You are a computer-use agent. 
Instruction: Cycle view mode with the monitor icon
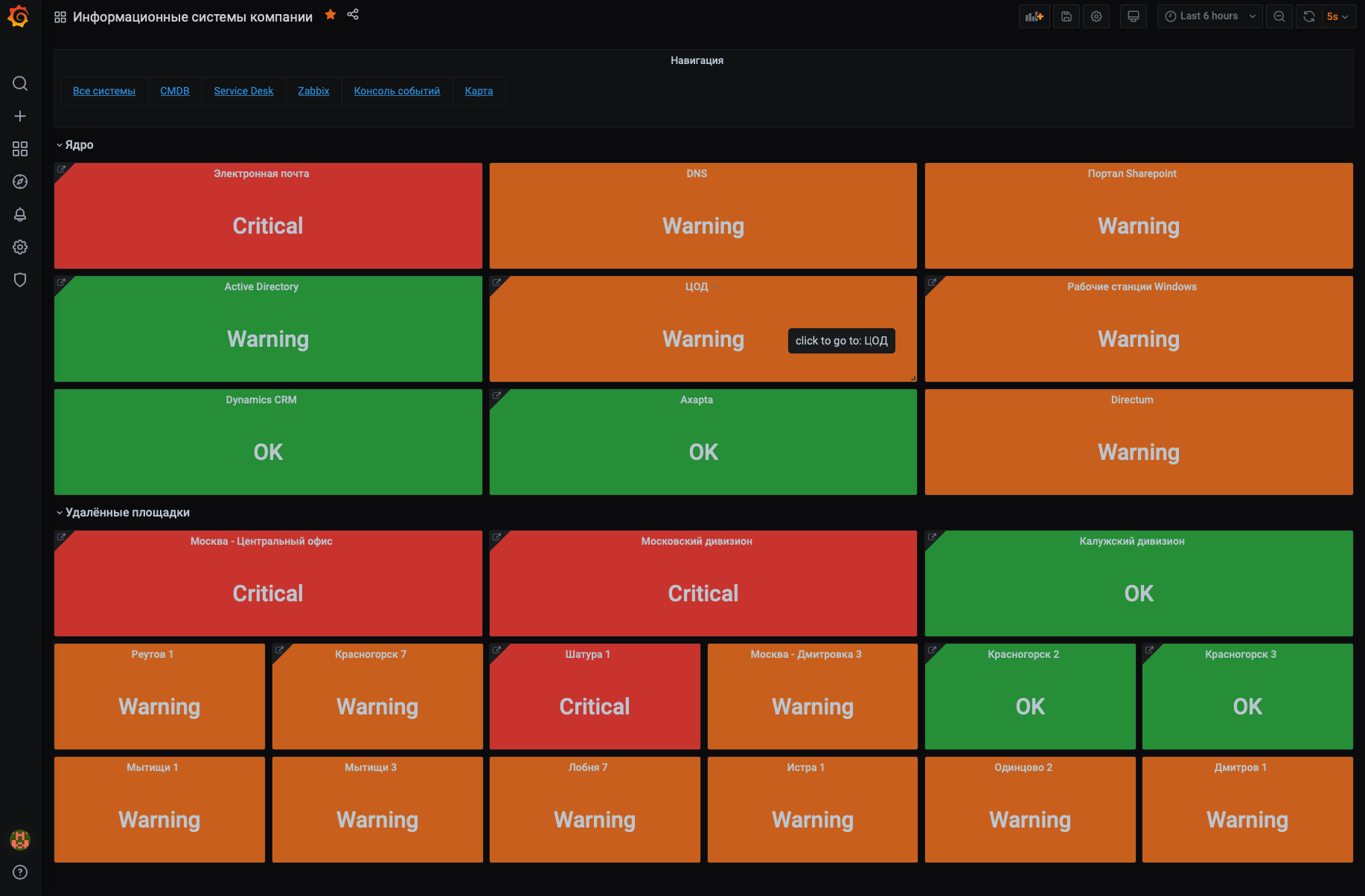[x=1133, y=16]
